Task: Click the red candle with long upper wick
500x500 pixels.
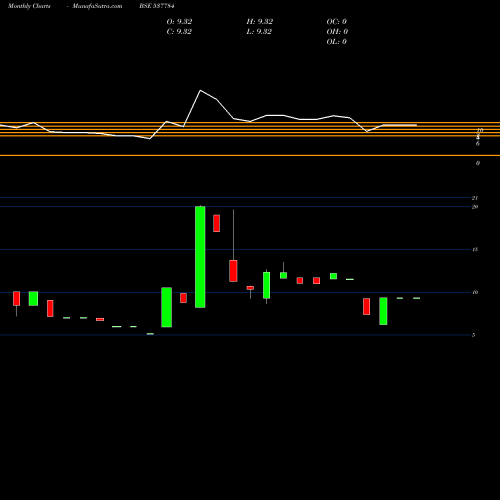Action: tap(233, 271)
